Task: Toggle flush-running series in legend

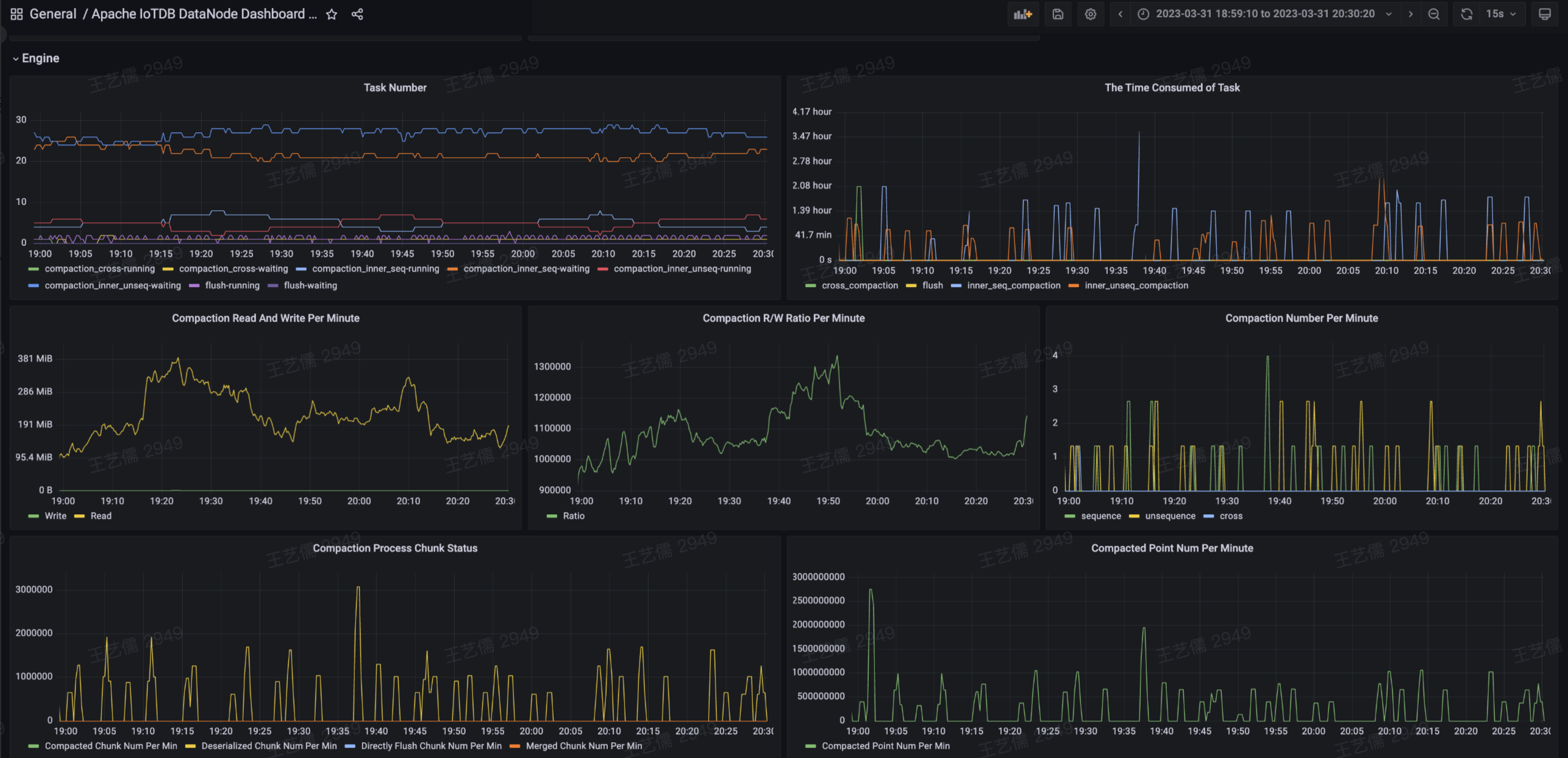Action: [232, 285]
